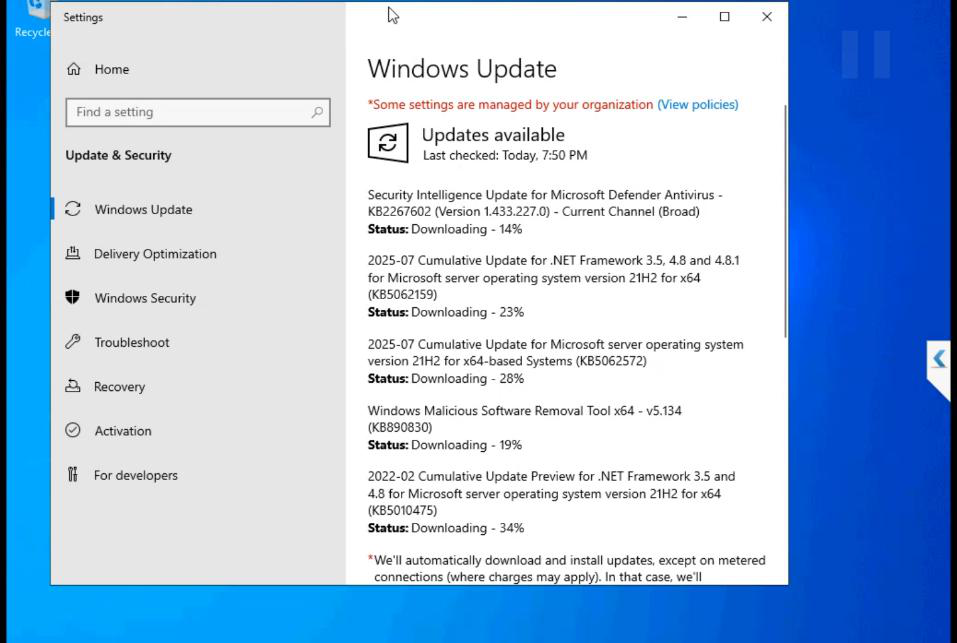Click the Windows Update page heading
This screenshot has height=643, width=957.
(x=462, y=69)
